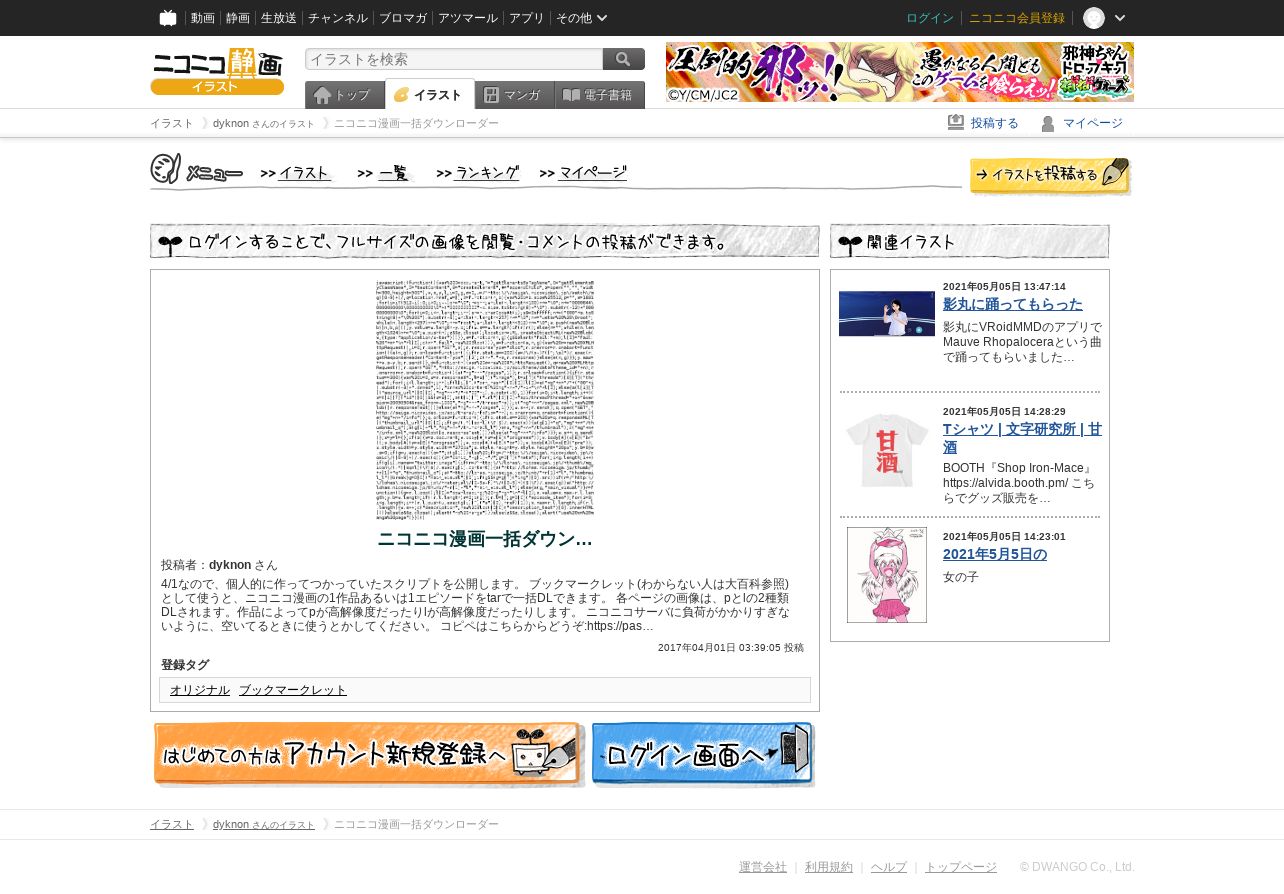Click ニコニコ会員登録 link
Image resolution: width=1284 pixels, height=894 pixels.
(1017, 18)
